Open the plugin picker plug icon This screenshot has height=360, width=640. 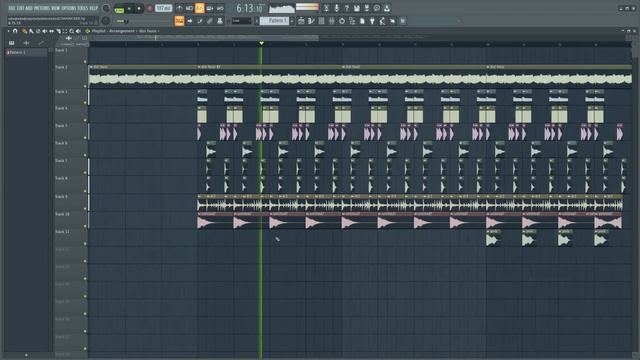372,21
